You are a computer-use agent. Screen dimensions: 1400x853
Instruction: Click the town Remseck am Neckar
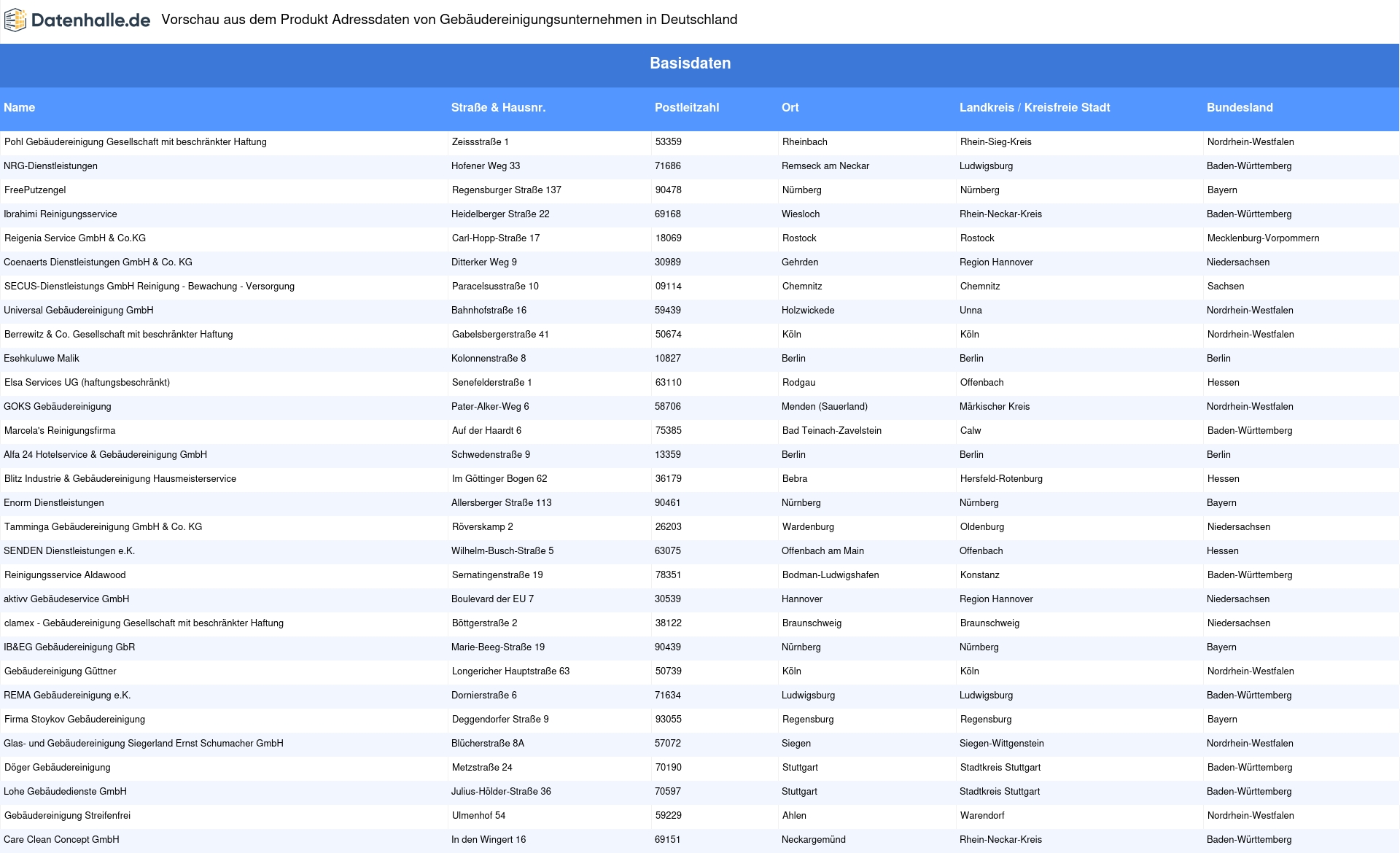(x=825, y=166)
